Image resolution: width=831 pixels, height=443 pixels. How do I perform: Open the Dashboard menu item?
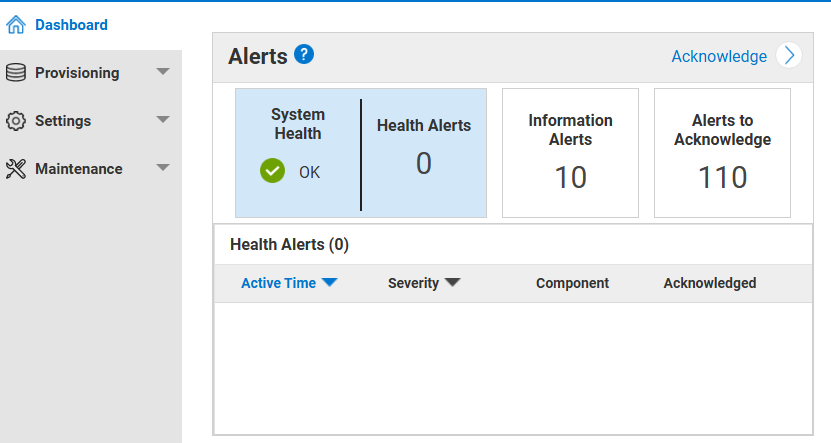[x=71, y=25]
